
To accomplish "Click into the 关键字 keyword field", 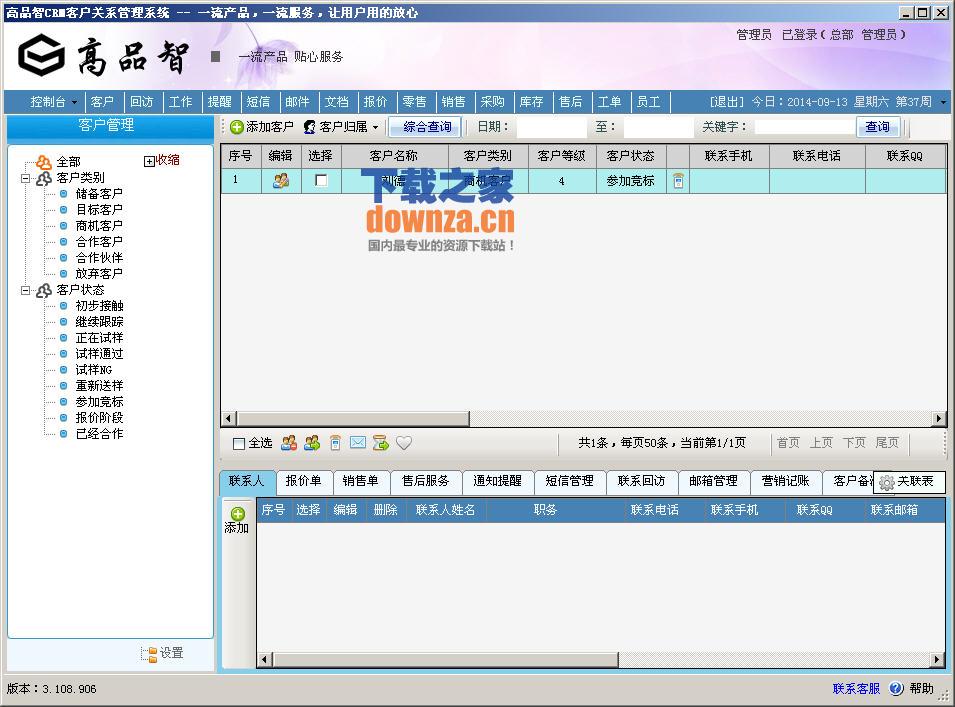I will pos(805,127).
